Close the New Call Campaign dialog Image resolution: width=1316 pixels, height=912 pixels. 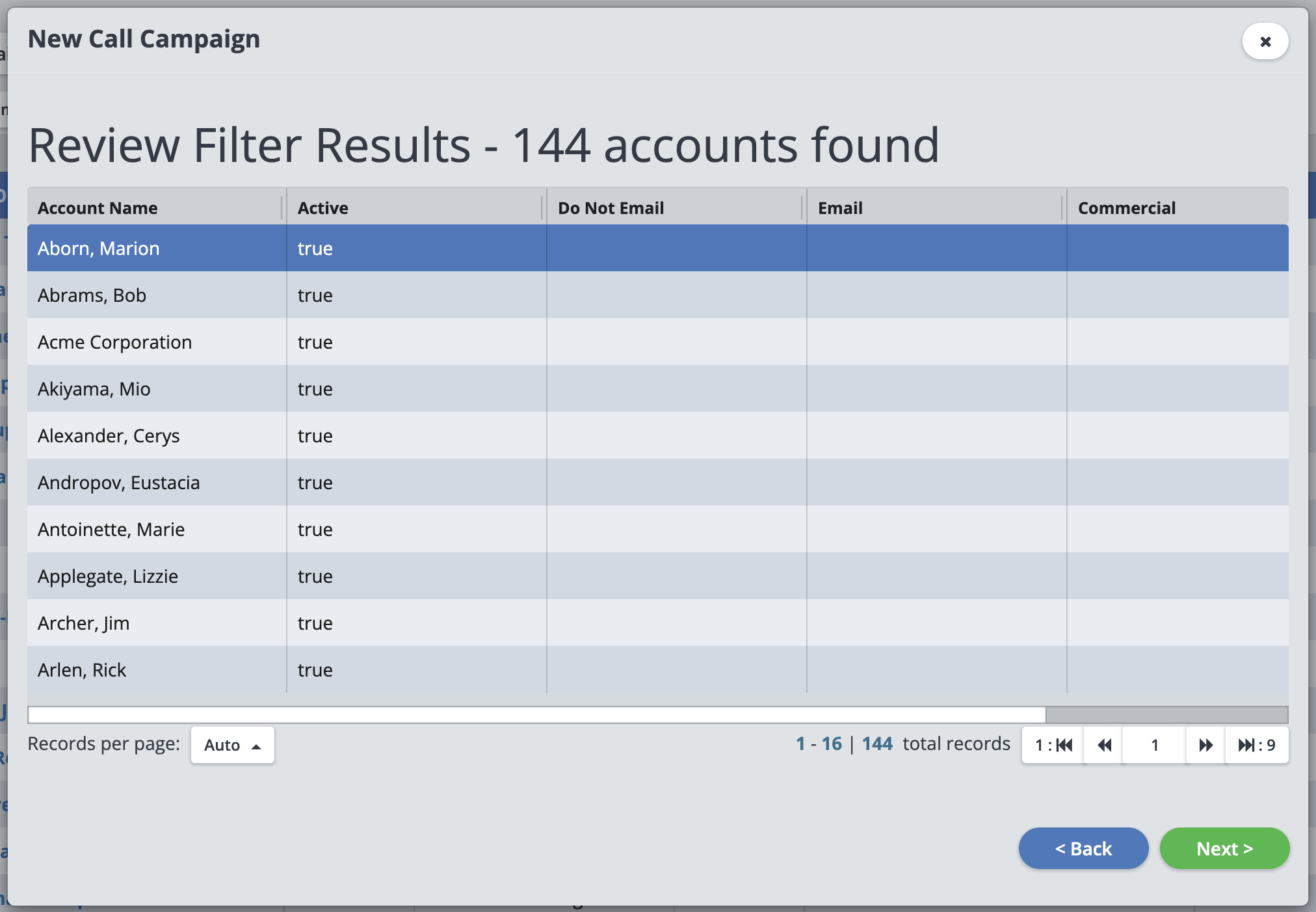1265,42
